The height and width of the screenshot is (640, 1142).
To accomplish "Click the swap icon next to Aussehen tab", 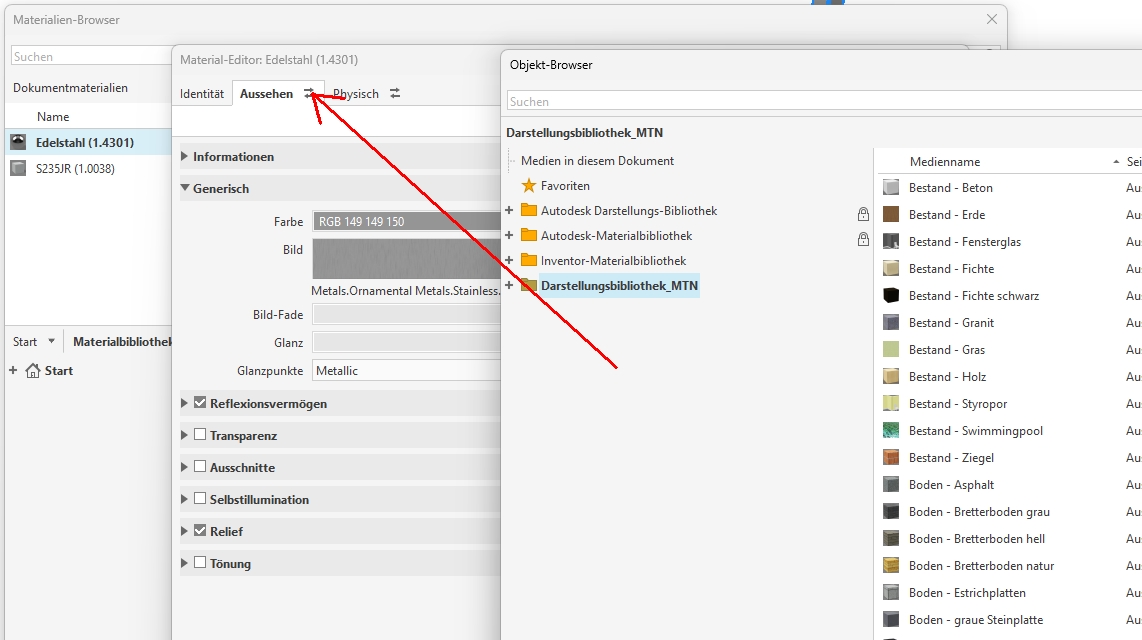I will point(310,93).
